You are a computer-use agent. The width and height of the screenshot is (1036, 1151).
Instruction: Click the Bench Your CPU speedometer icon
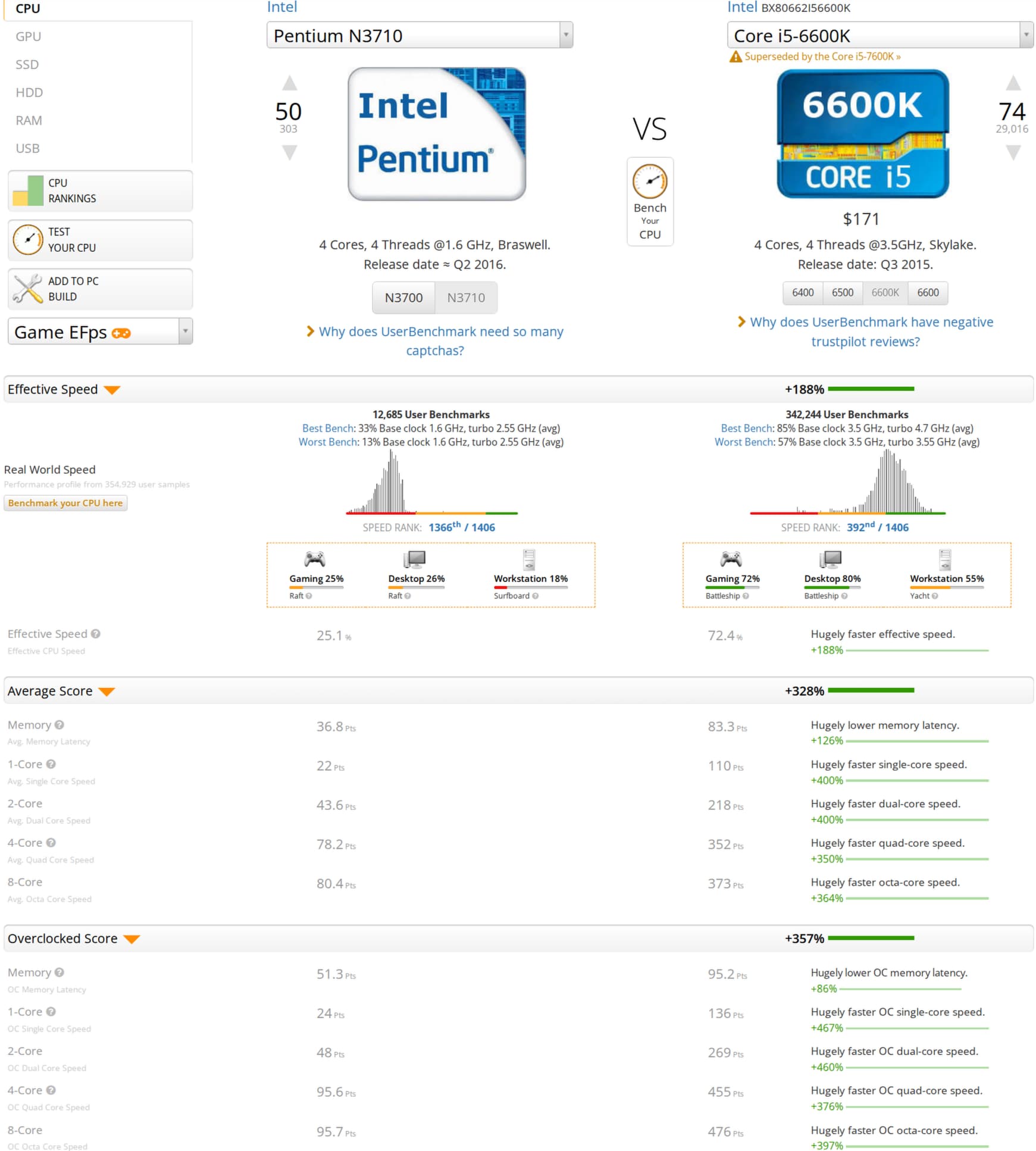coord(650,181)
